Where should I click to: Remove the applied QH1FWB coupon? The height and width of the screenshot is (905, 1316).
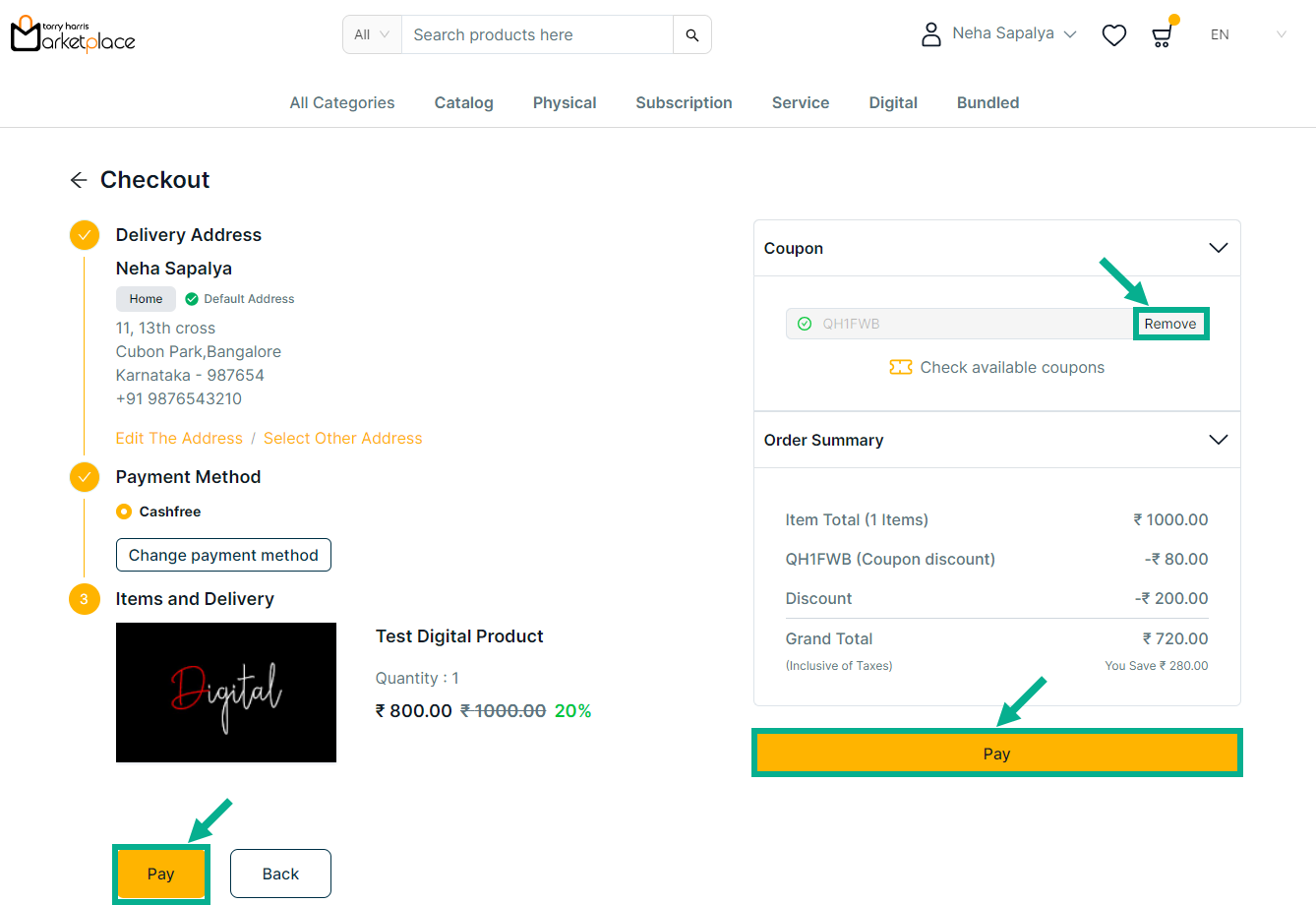pos(1169,324)
